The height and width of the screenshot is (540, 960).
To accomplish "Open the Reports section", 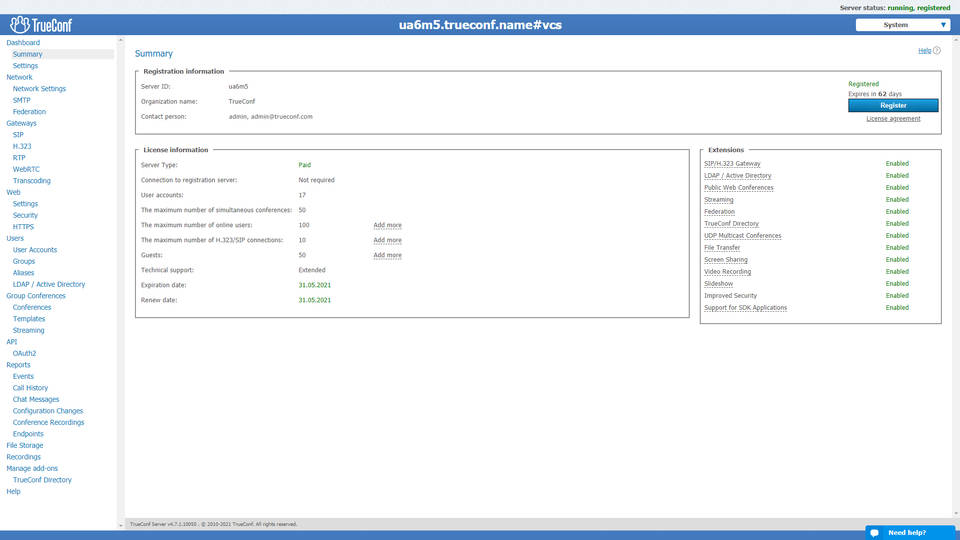I will (x=18, y=365).
